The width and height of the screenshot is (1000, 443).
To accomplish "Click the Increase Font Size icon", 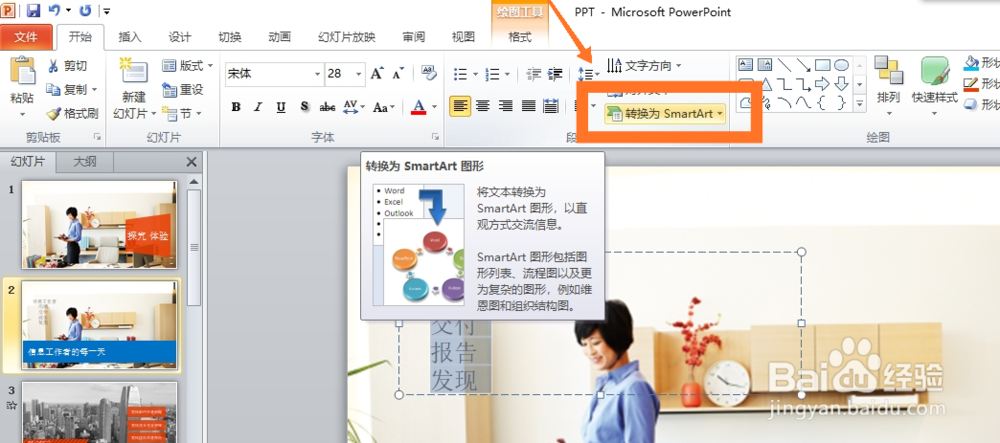I will coord(377,73).
